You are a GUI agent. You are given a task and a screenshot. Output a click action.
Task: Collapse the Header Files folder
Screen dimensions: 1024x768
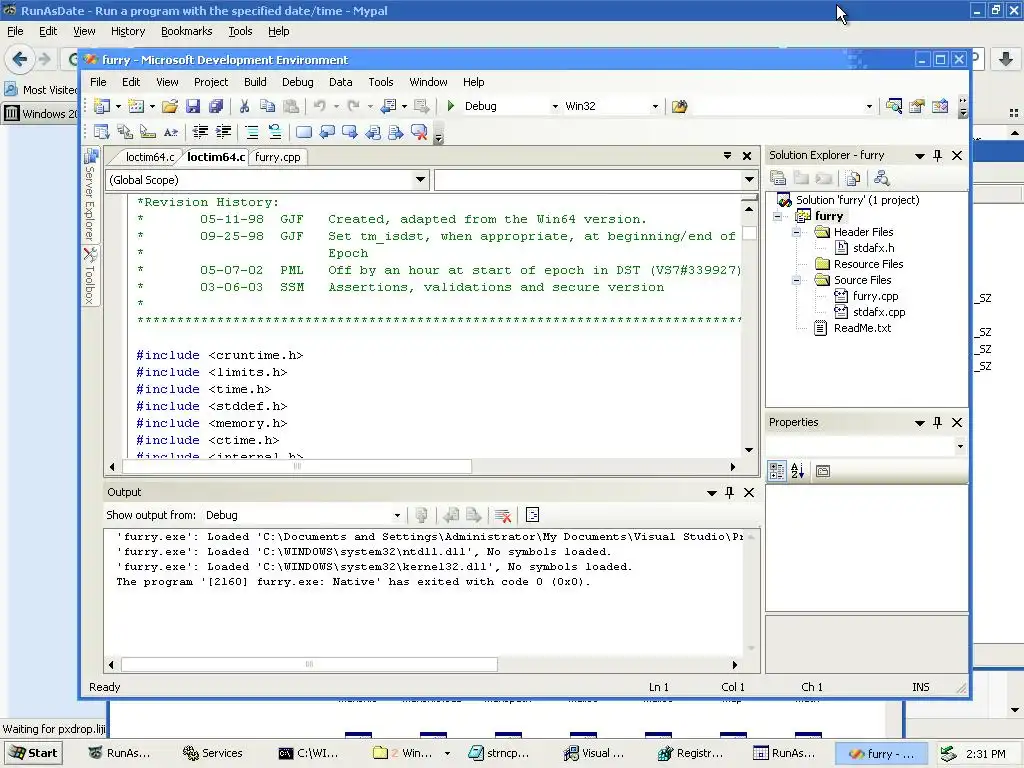coord(797,232)
